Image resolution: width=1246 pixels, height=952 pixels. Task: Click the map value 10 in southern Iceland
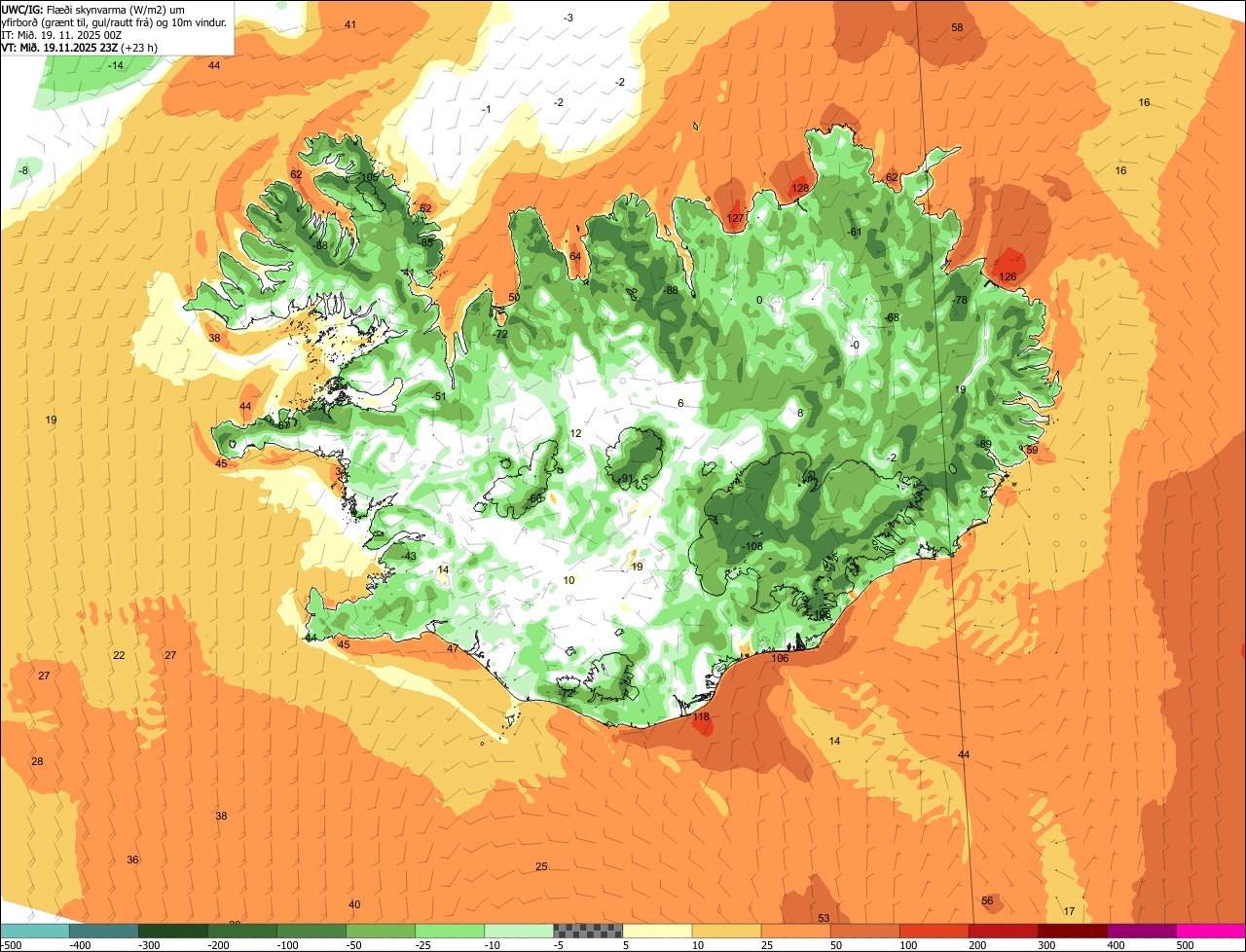click(x=568, y=580)
